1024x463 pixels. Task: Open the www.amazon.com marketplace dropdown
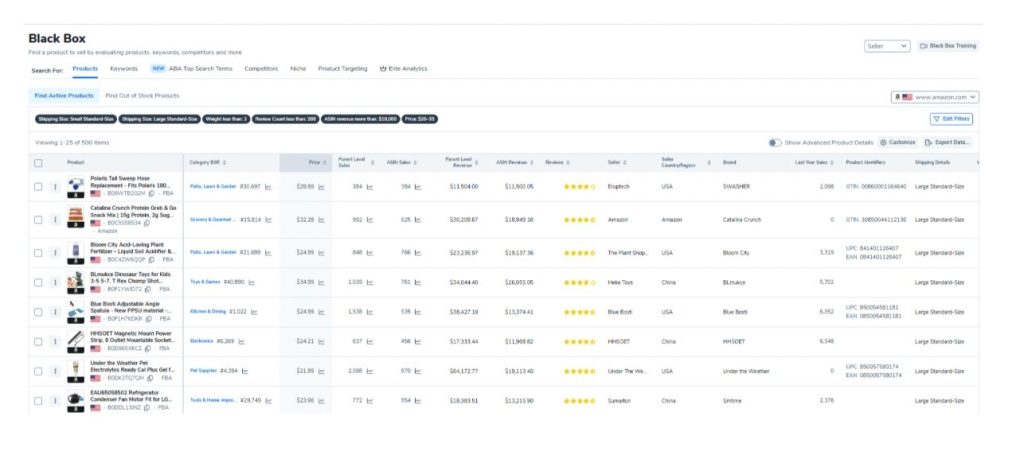[935, 97]
